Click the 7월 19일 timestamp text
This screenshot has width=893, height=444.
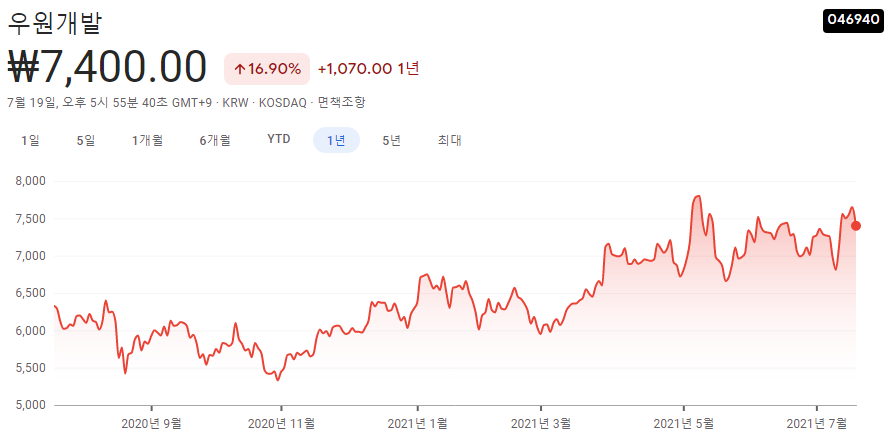pos(31,103)
